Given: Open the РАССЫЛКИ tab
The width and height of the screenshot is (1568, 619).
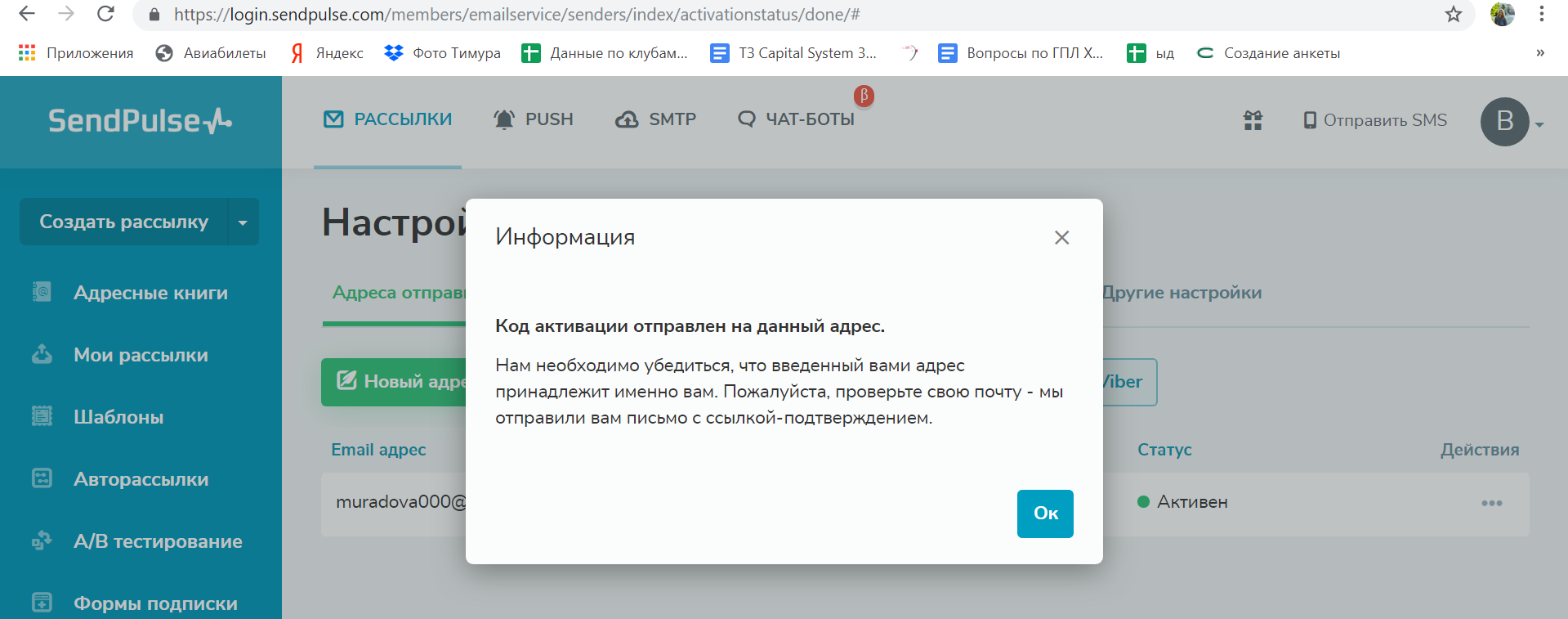Looking at the screenshot, I should click(387, 119).
